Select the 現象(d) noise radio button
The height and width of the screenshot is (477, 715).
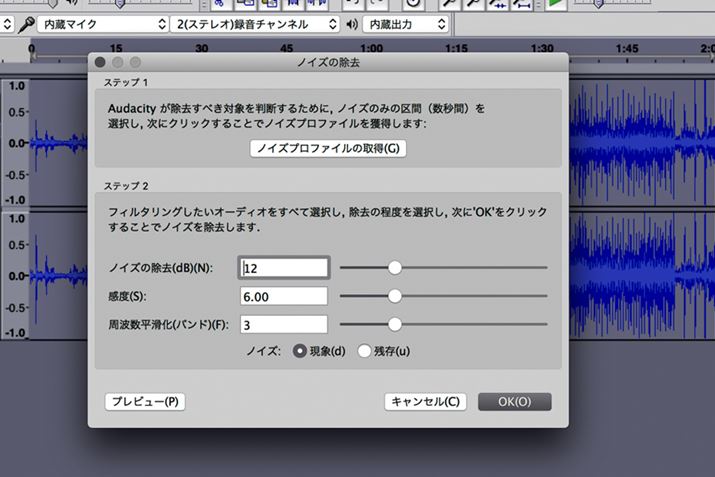coord(300,351)
